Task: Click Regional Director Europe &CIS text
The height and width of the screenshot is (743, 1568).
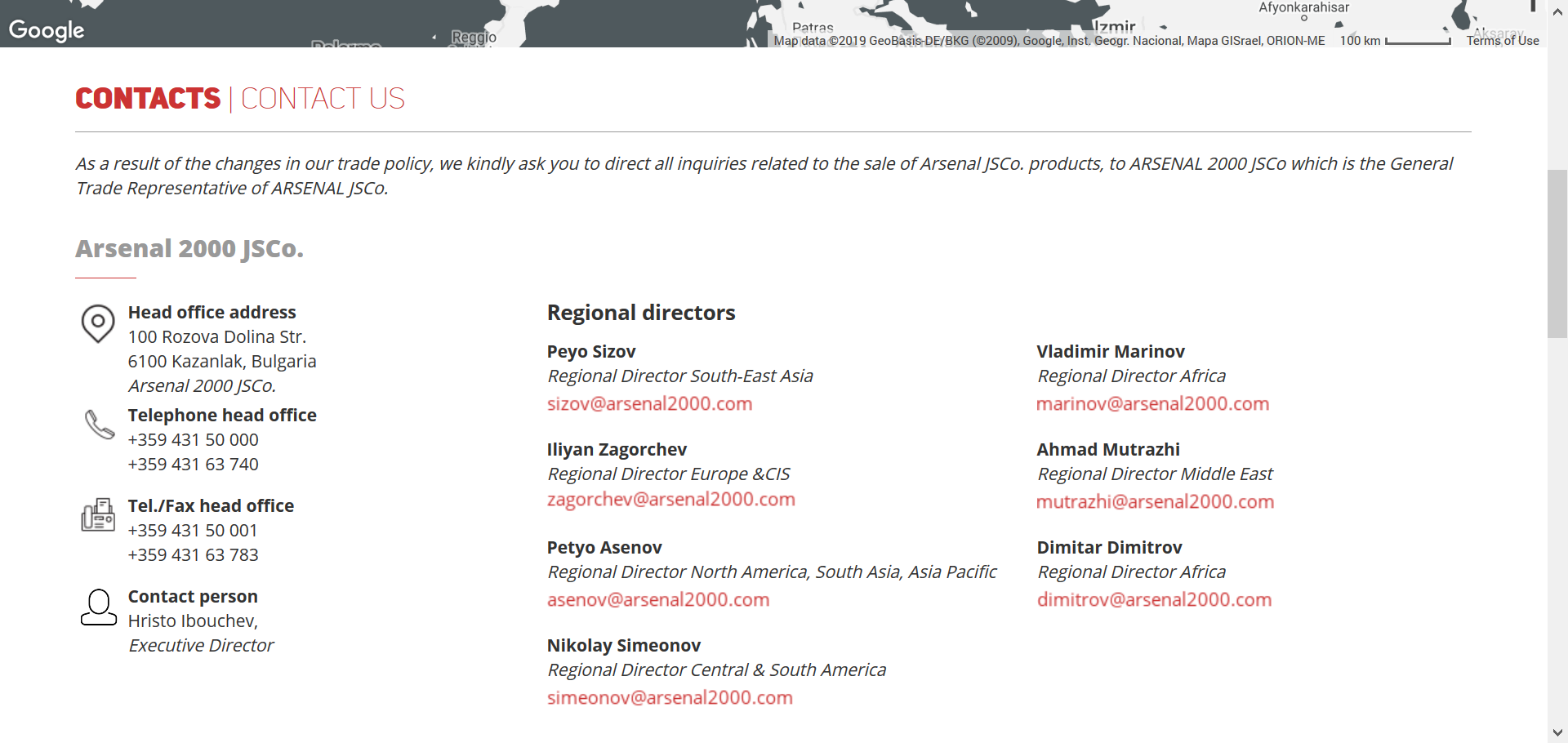Action: 669,474
